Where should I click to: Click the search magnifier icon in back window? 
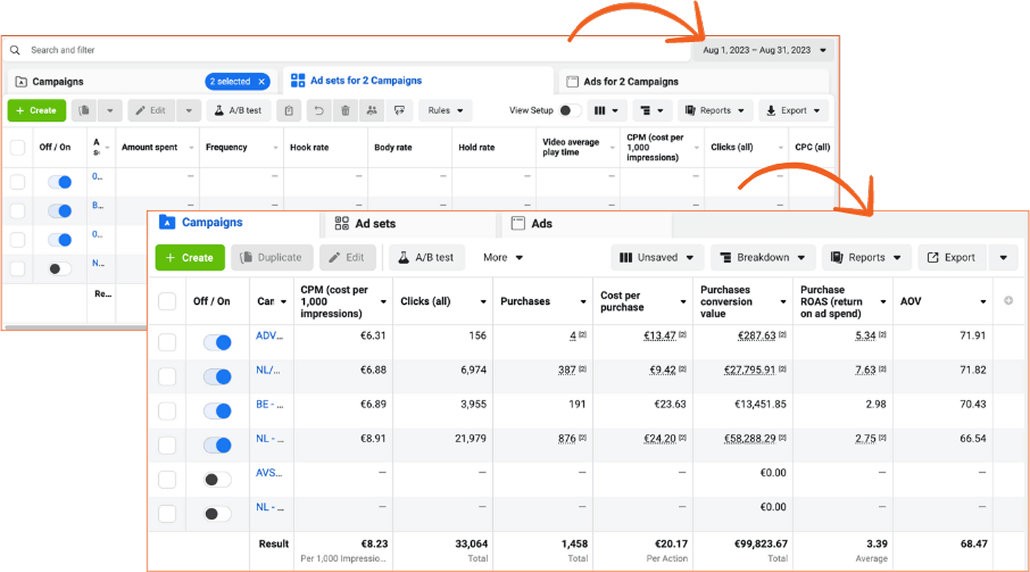[x=15, y=50]
